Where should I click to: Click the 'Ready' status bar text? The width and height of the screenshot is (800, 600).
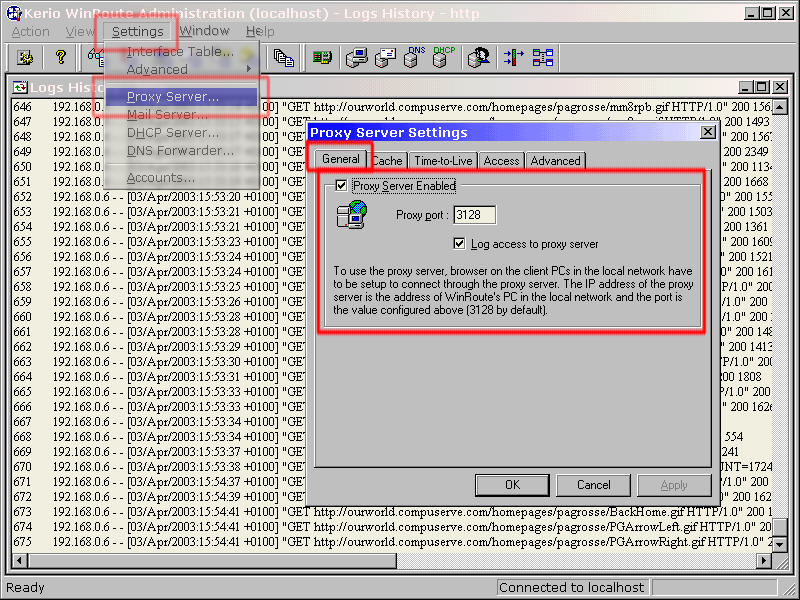pyautogui.click(x=26, y=588)
